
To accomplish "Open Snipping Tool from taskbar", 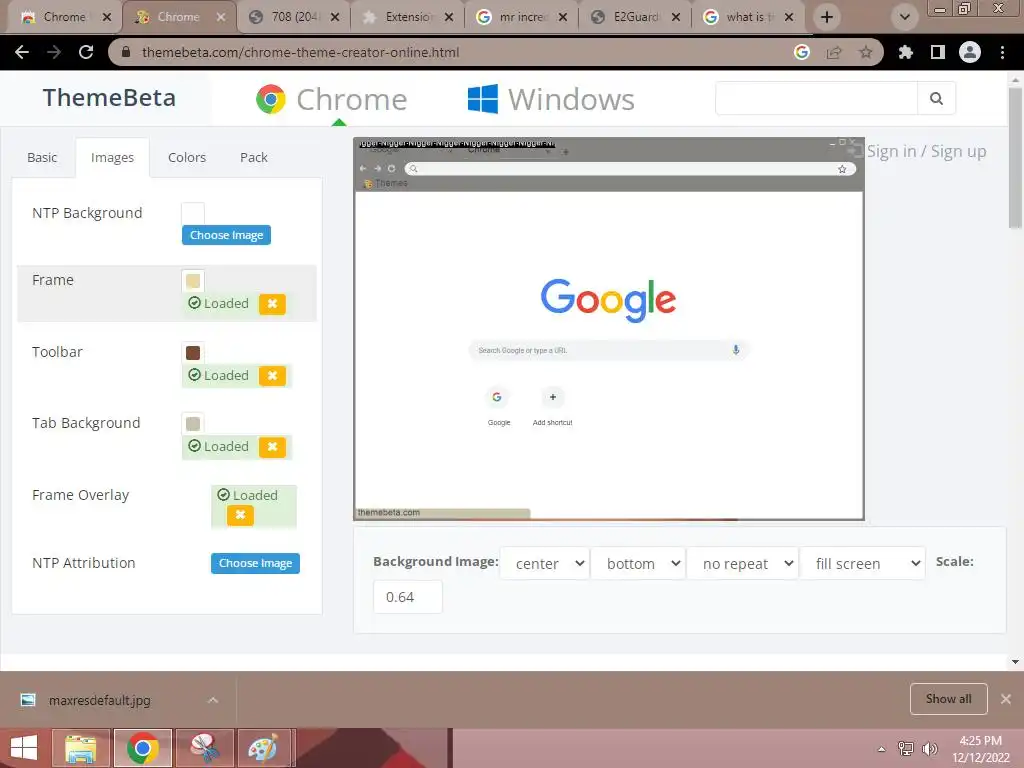I will click(x=204, y=748).
